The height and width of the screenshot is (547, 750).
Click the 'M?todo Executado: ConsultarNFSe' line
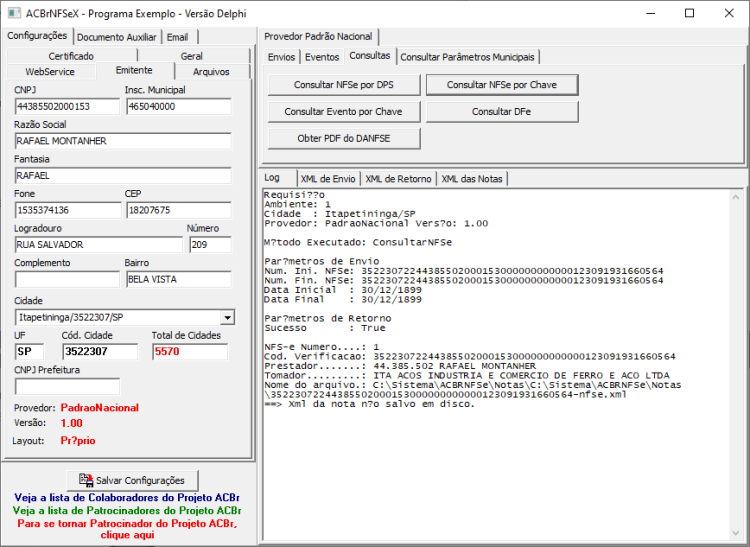click(x=358, y=242)
